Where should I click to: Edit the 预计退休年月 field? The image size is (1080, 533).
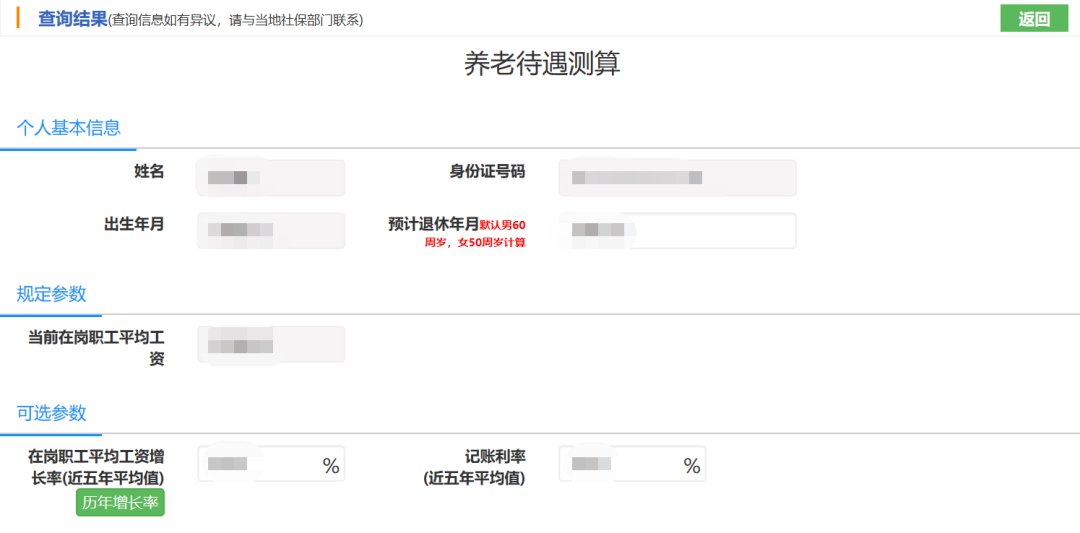pos(677,230)
